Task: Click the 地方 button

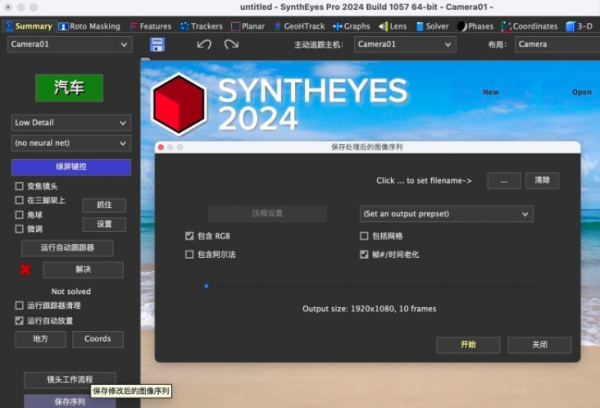Action: pos(41,339)
